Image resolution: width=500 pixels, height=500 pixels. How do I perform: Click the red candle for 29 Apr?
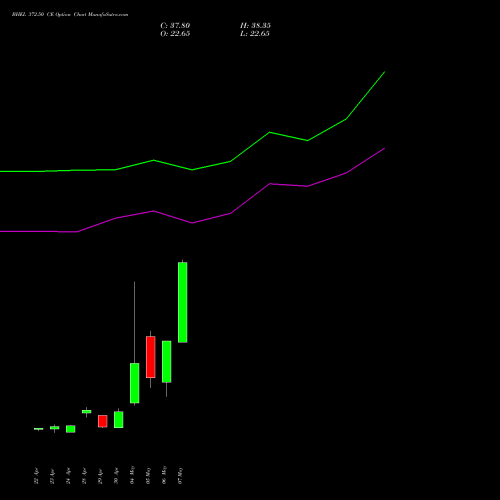[103, 421]
